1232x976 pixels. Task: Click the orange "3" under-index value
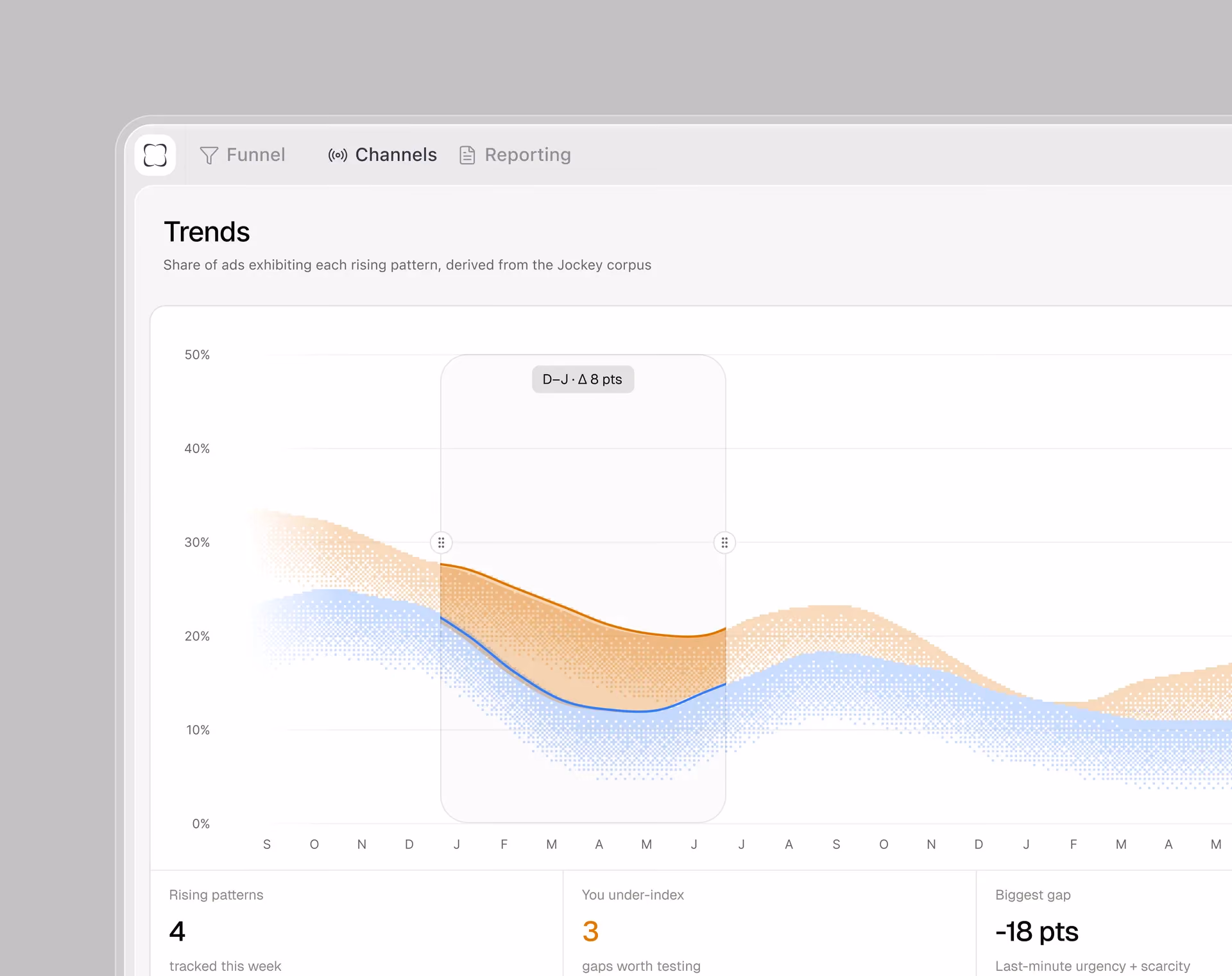(x=590, y=931)
